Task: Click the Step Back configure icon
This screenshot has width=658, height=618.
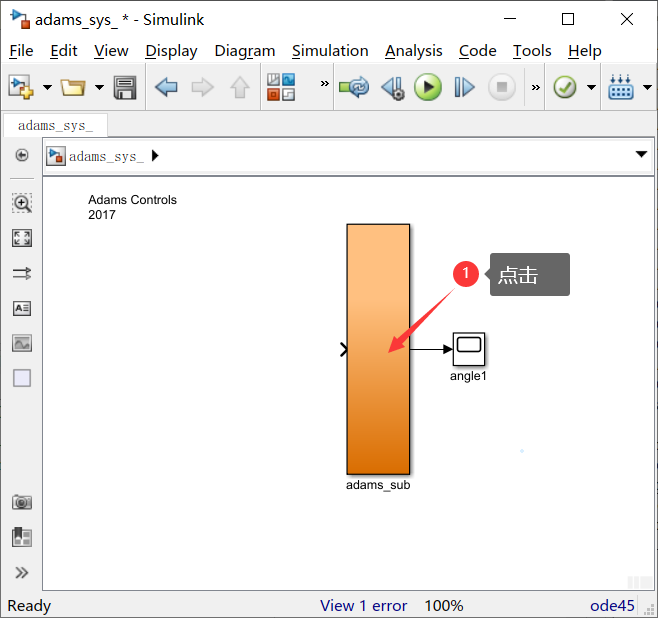Action: [x=393, y=88]
